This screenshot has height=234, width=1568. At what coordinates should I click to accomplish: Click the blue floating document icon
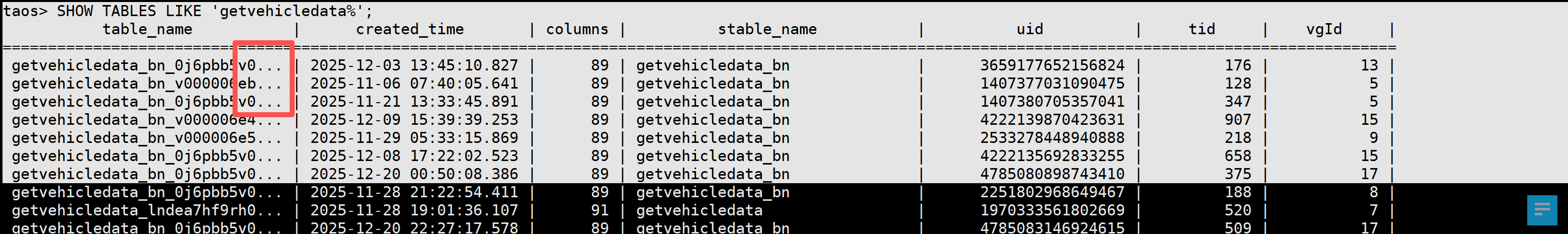(x=1542, y=210)
